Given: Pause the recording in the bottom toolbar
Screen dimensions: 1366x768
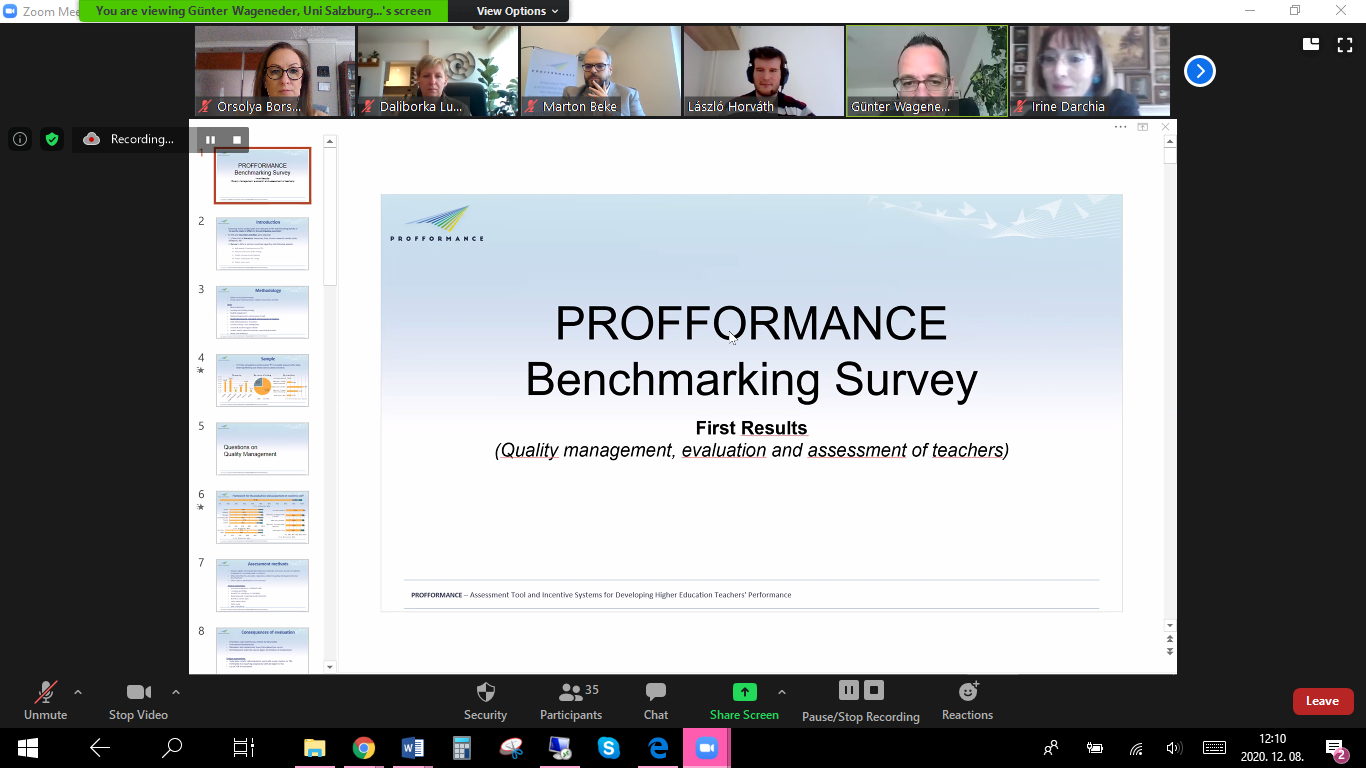Looking at the screenshot, I should [848, 690].
